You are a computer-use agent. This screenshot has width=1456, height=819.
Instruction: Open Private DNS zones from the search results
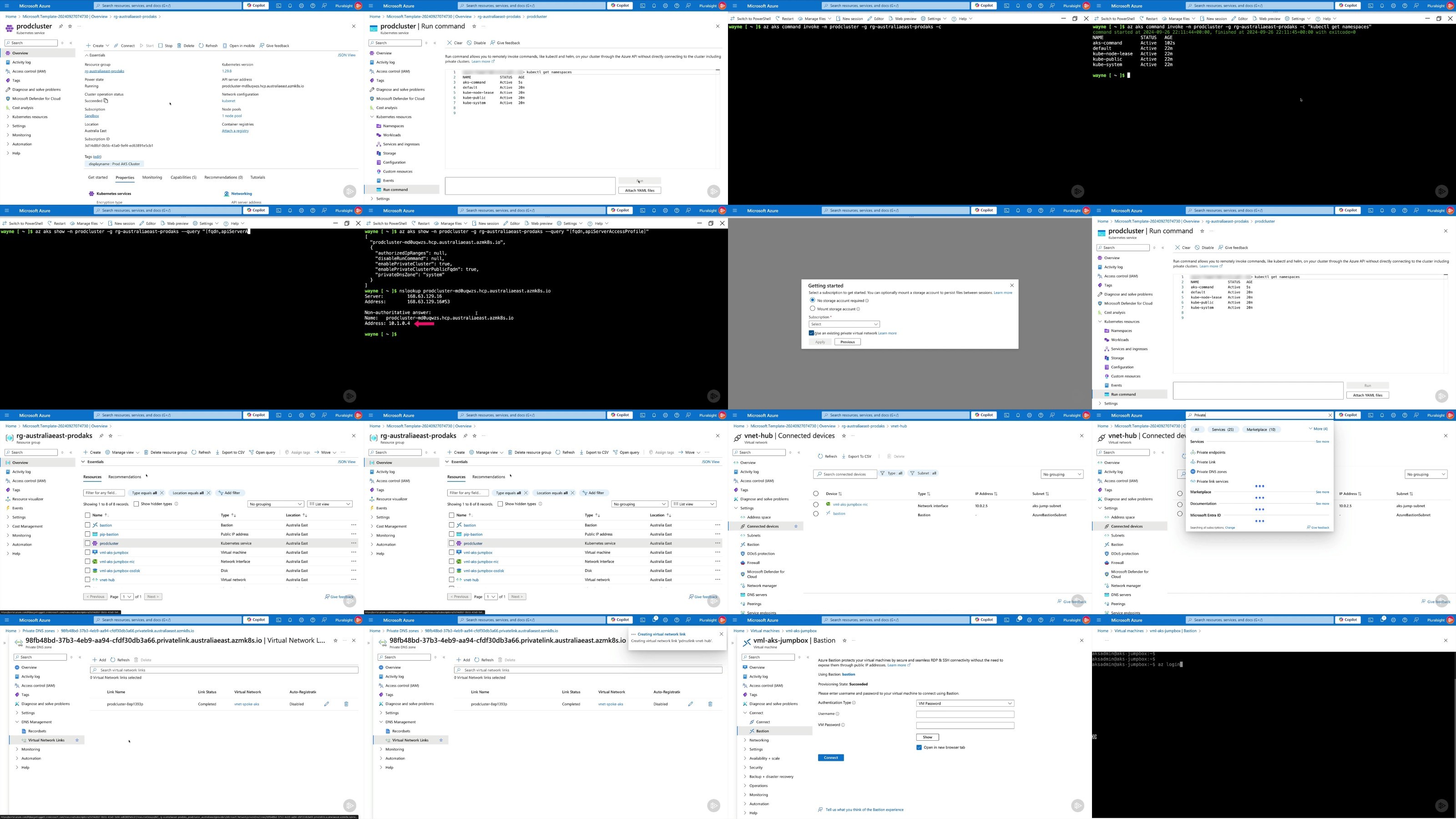[x=1208, y=471]
